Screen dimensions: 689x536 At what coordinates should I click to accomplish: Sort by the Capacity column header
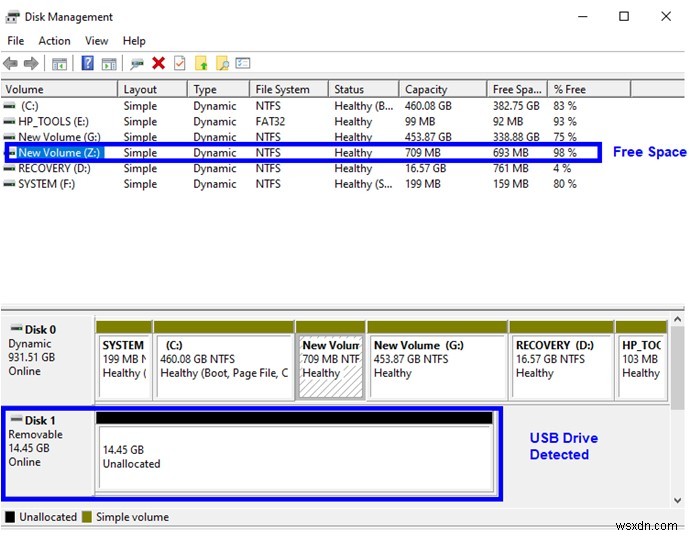(443, 89)
